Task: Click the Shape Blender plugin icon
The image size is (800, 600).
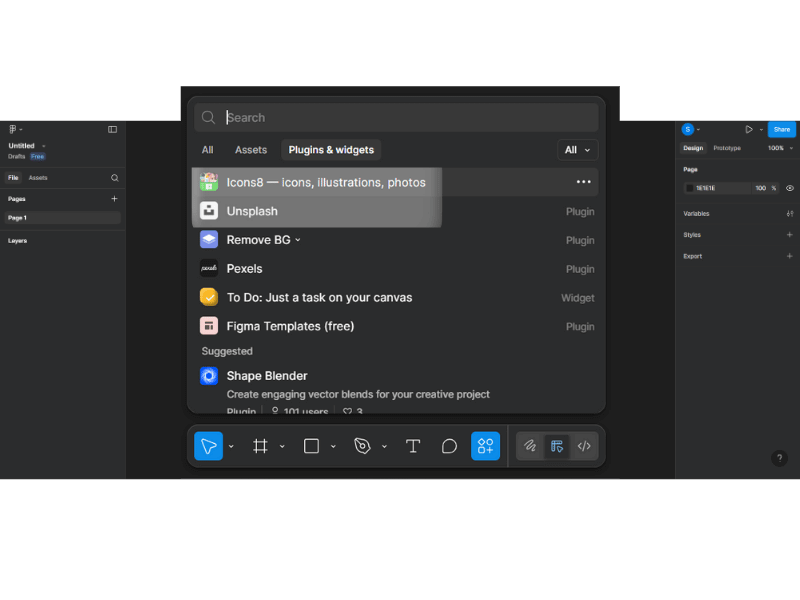Action: click(x=209, y=376)
